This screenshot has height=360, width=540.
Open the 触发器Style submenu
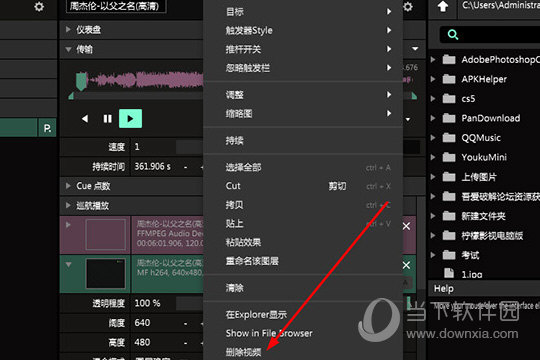303,30
